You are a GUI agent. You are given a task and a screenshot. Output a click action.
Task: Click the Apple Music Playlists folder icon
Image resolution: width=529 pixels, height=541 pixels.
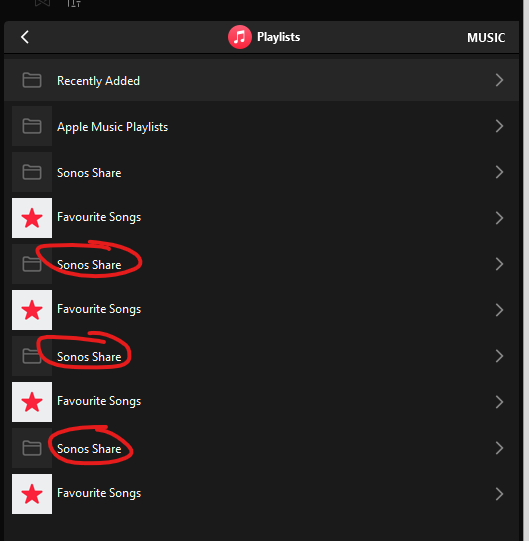(32, 126)
